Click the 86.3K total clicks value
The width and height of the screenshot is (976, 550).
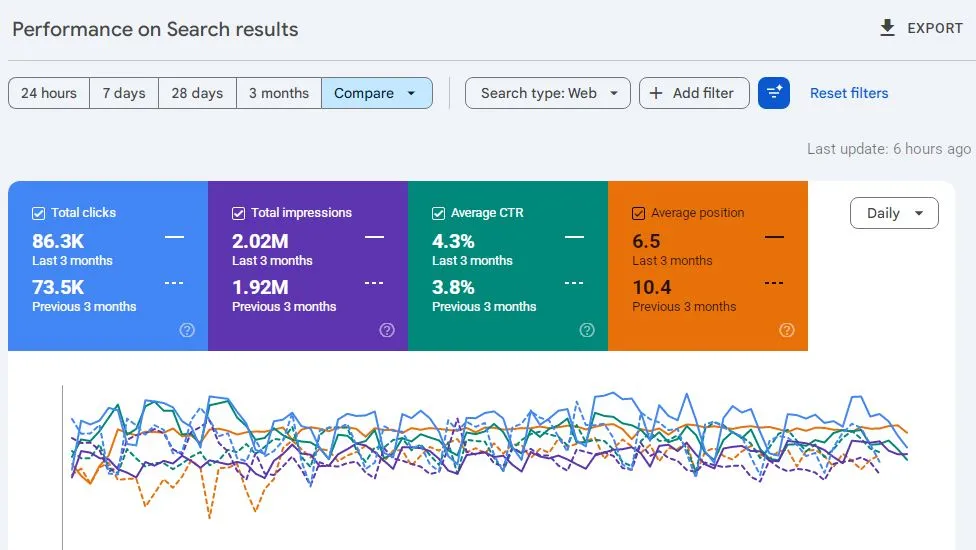click(x=58, y=241)
